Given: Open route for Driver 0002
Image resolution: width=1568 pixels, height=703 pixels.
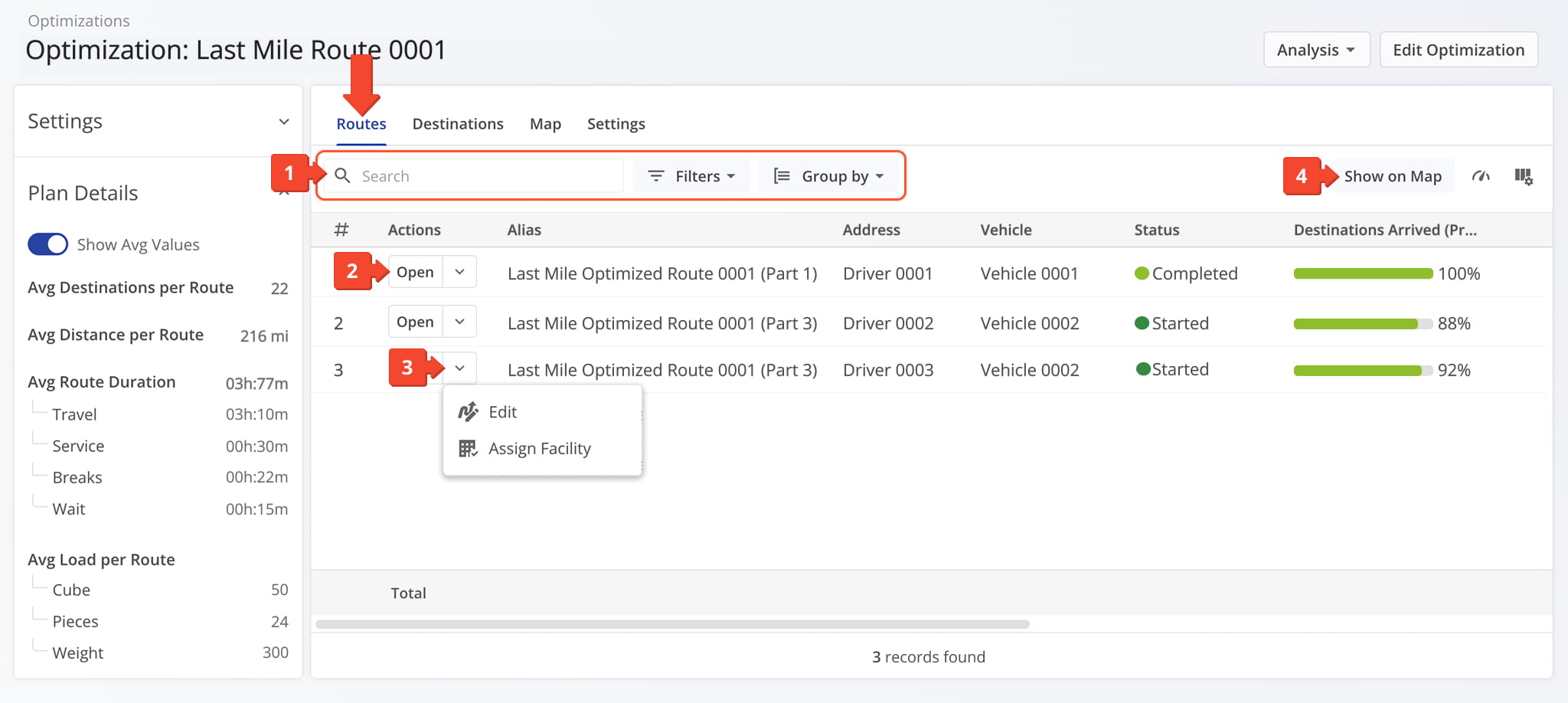Looking at the screenshot, I should click(x=415, y=322).
